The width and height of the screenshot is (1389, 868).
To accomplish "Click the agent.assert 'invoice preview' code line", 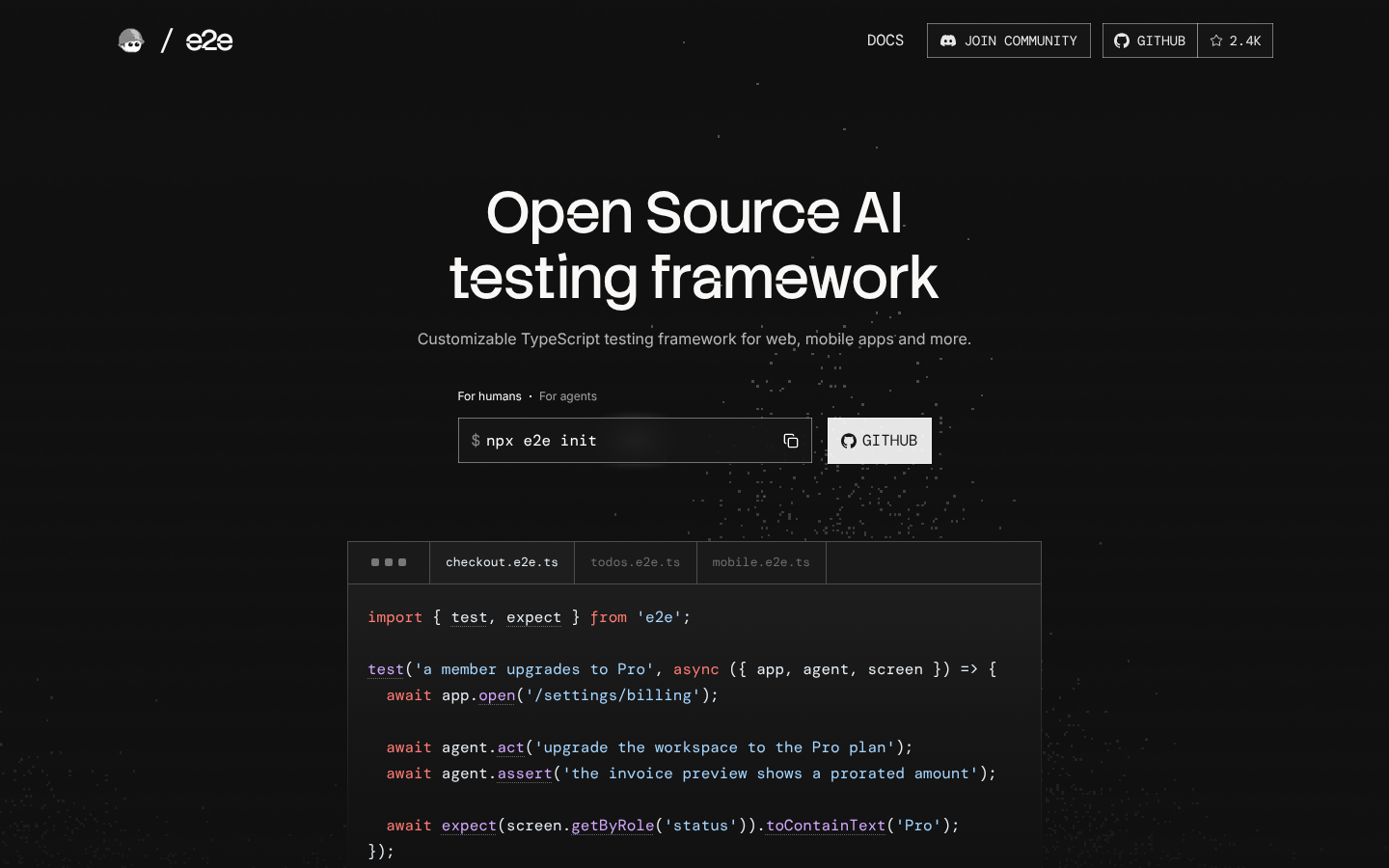I will point(692,773).
